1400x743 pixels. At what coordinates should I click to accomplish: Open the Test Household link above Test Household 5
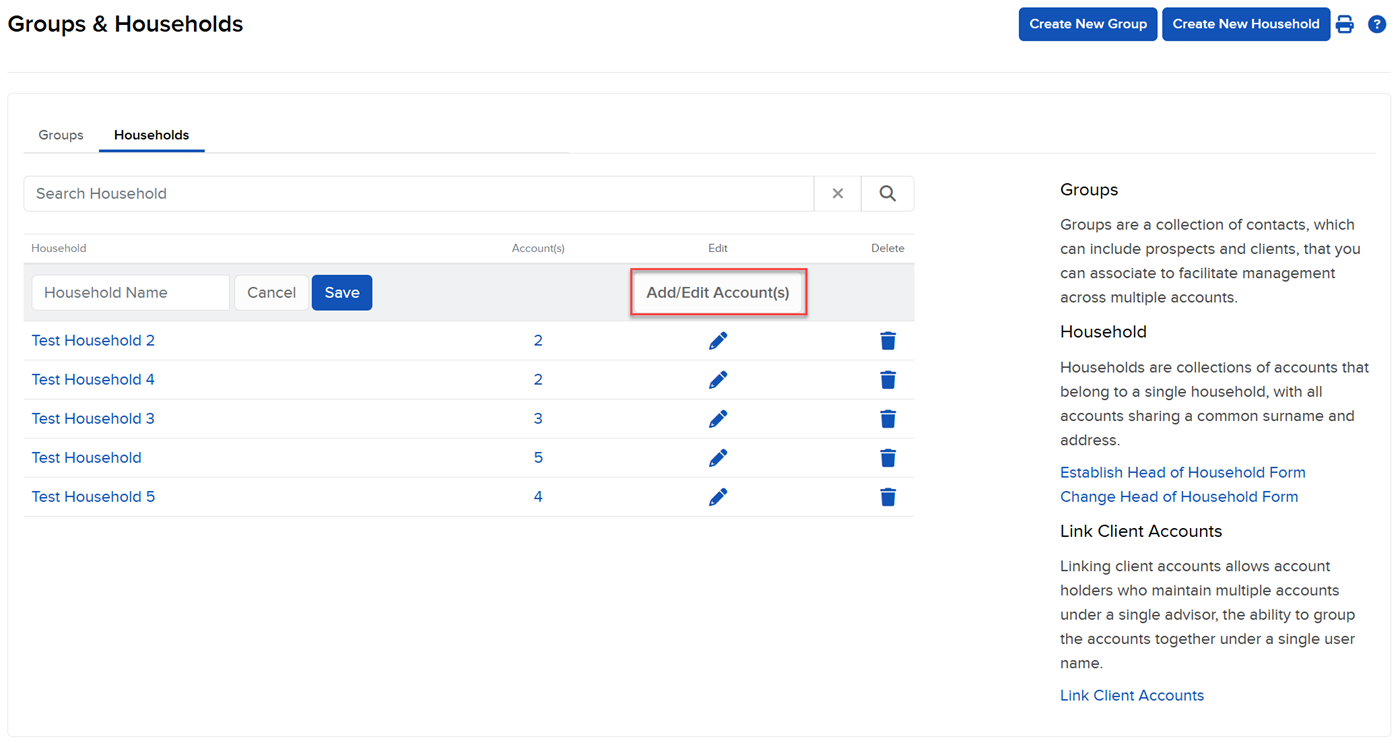click(x=87, y=458)
